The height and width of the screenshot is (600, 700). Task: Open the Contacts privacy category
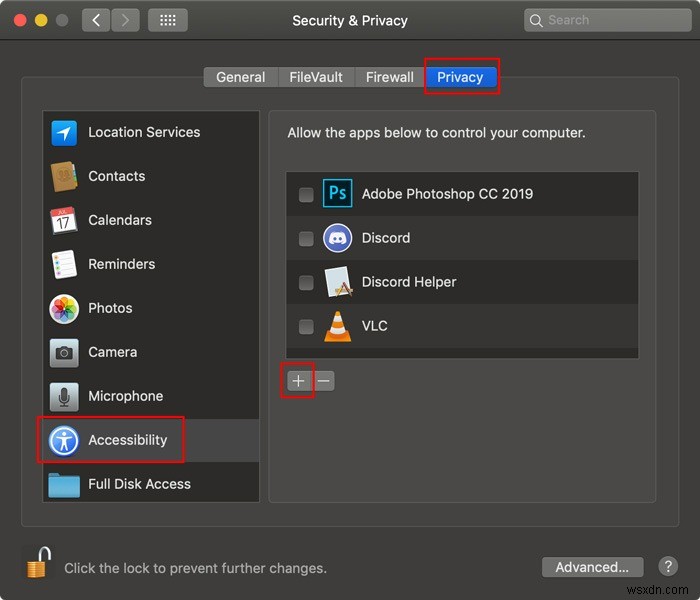tap(151, 176)
